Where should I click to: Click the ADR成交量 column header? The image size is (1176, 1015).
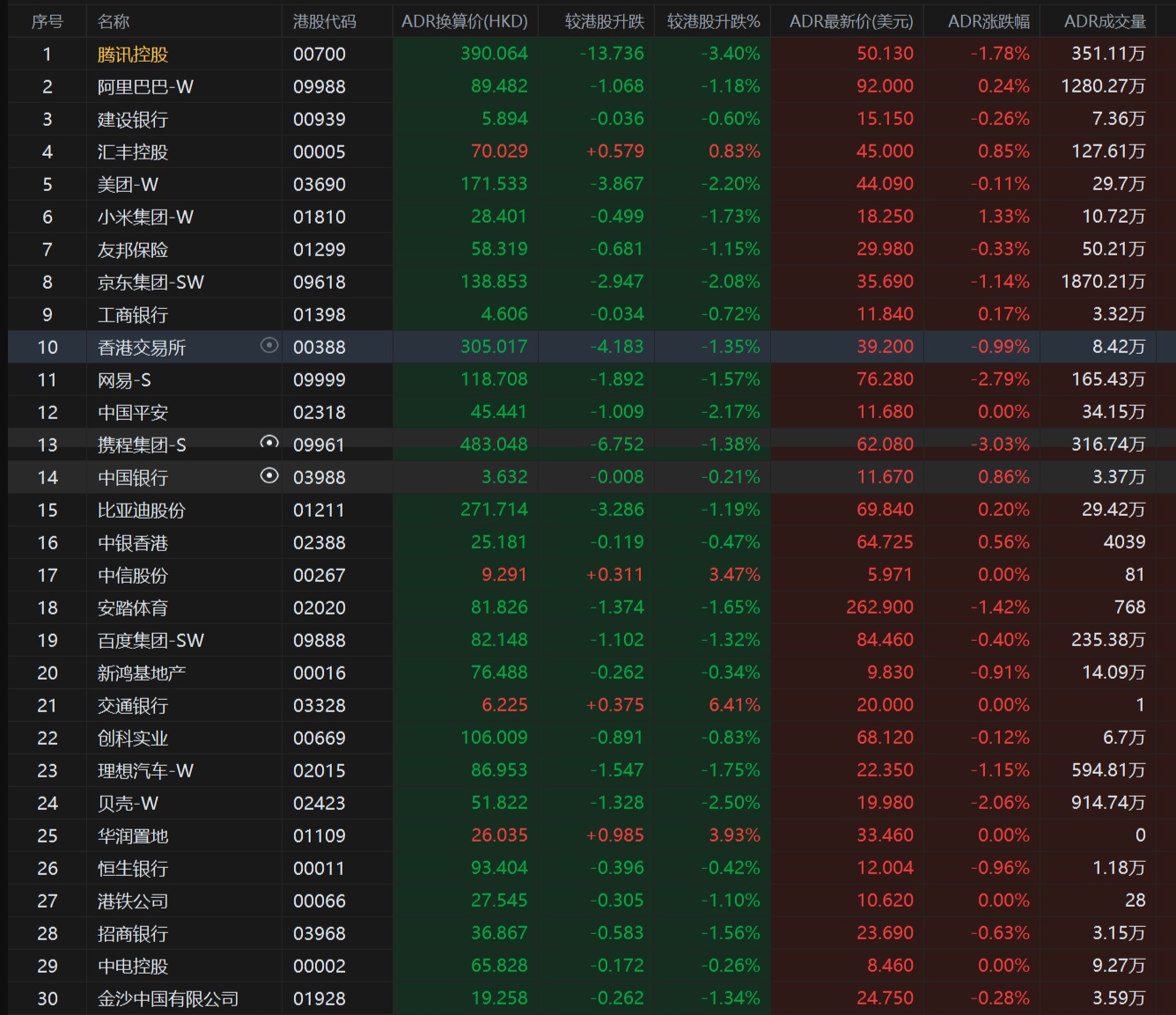click(1105, 21)
